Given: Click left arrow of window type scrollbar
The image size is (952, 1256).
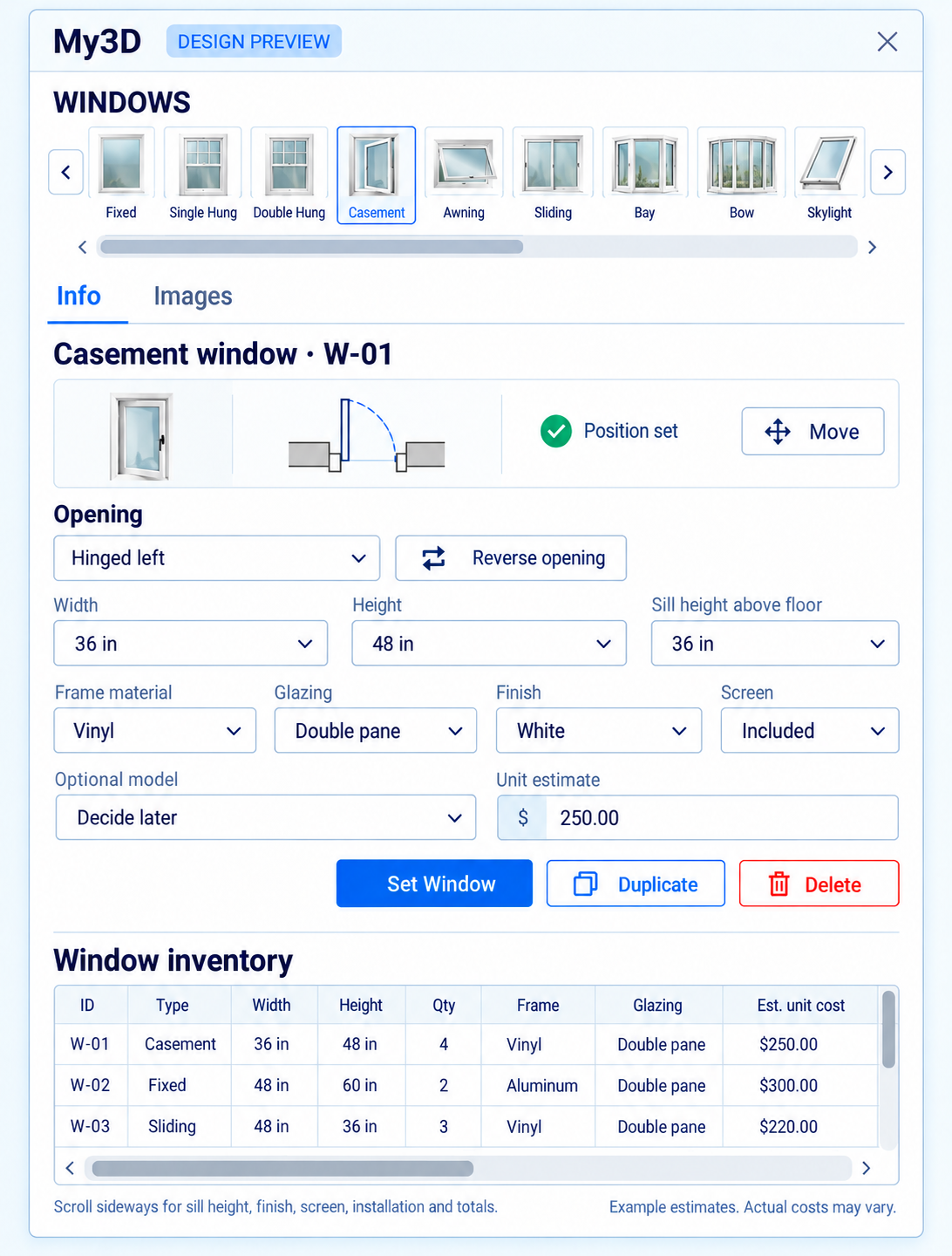Looking at the screenshot, I should coord(82,247).
